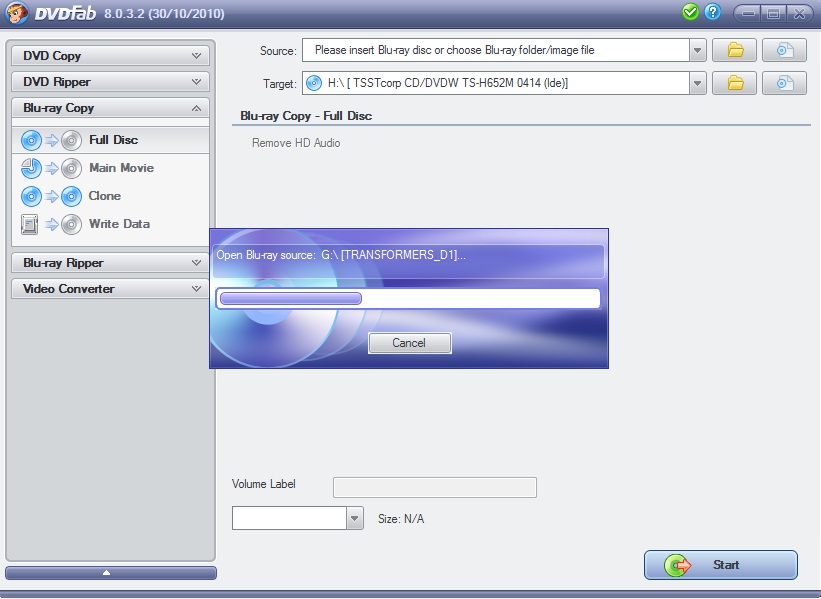Browse Target folder with yellow folder icon
Image resolution: width=821 pixels, height=599 pixels.
click(735, 83)
